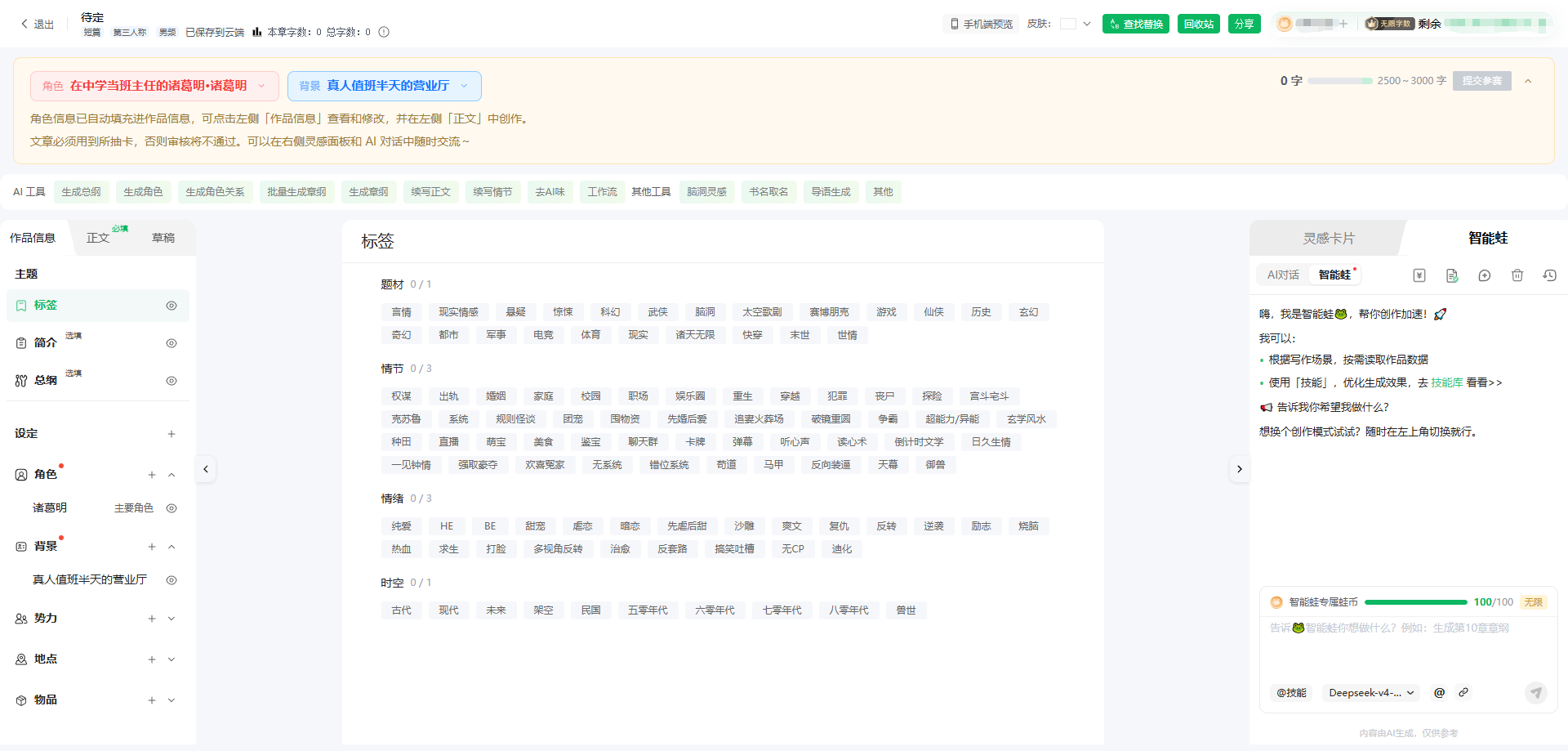Switch to the 灵感卡片 tab

click(x=1329, y=238)
